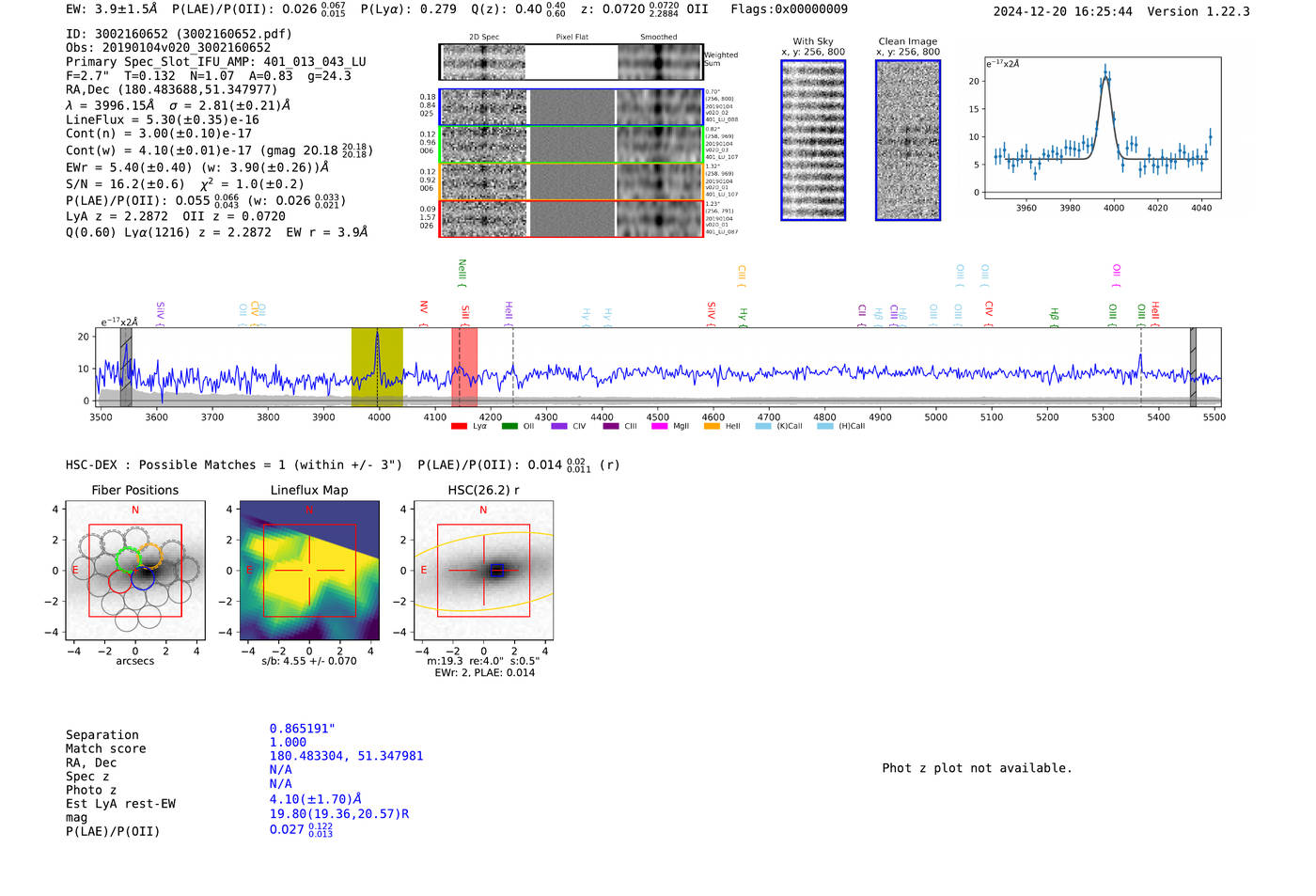
Task: Pick the magenta MgII legend swatch
Action: [x=661, y=426]
